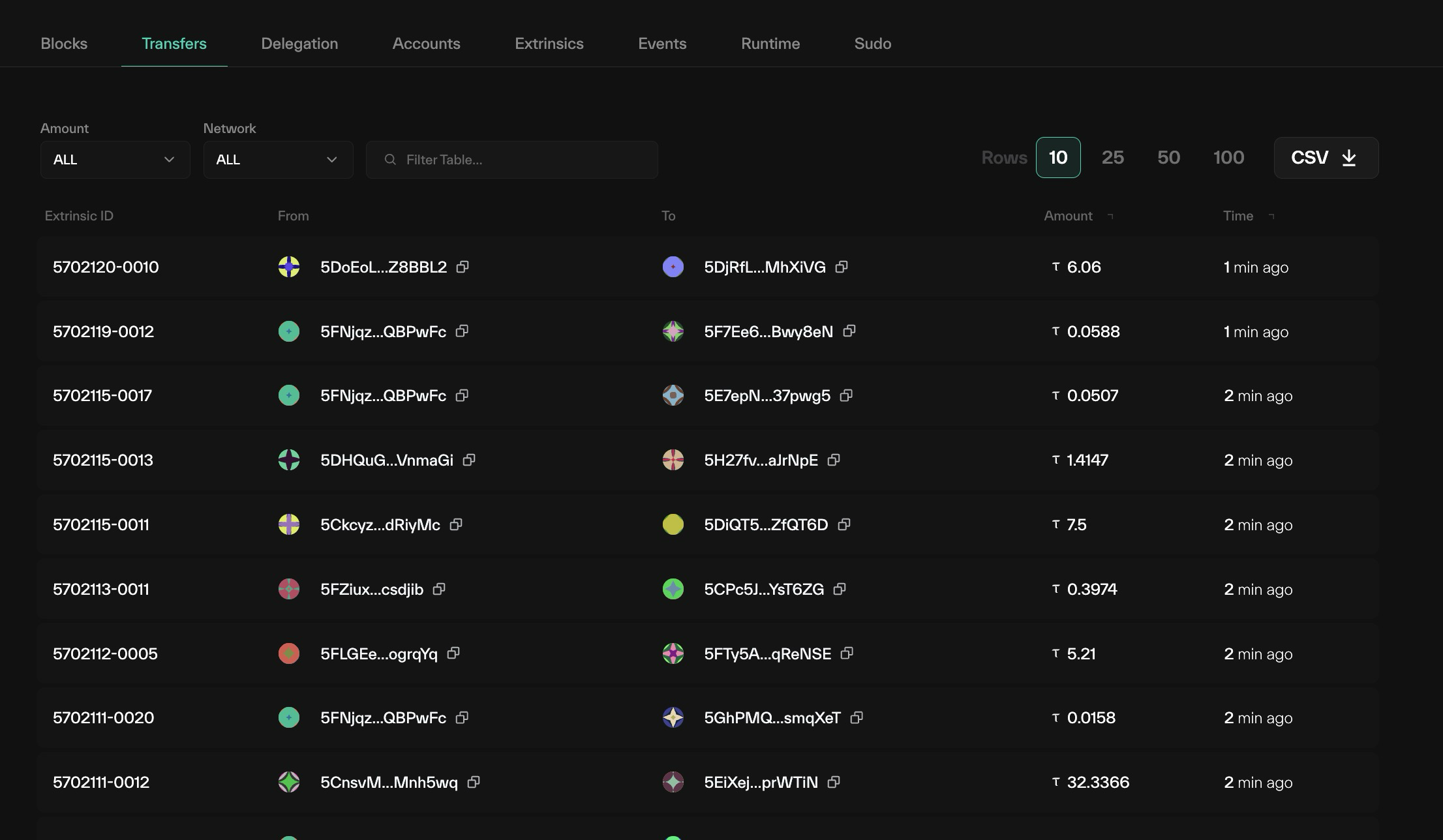This screenshot has width=1443, height=840.
Task: Open the Extrinsics tab
Action: click(x=549, y=44)
